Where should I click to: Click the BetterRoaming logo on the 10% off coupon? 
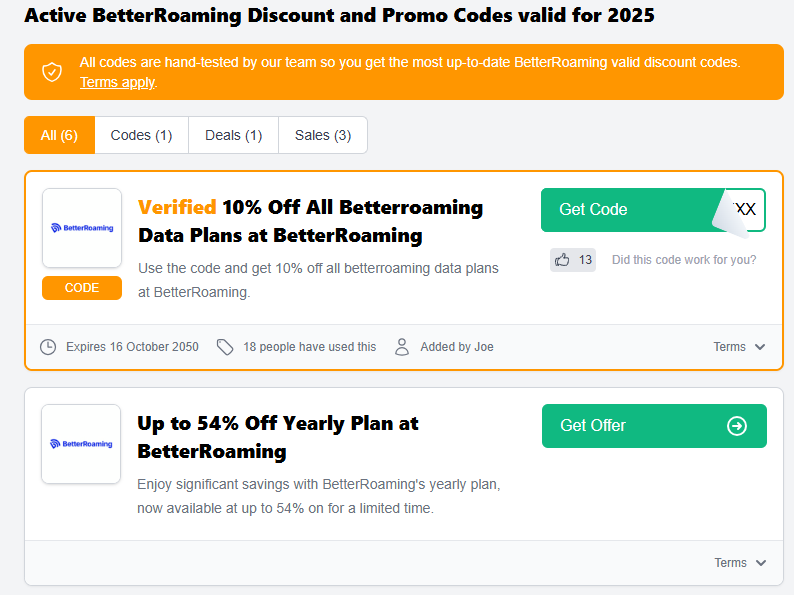coord(82,228)
